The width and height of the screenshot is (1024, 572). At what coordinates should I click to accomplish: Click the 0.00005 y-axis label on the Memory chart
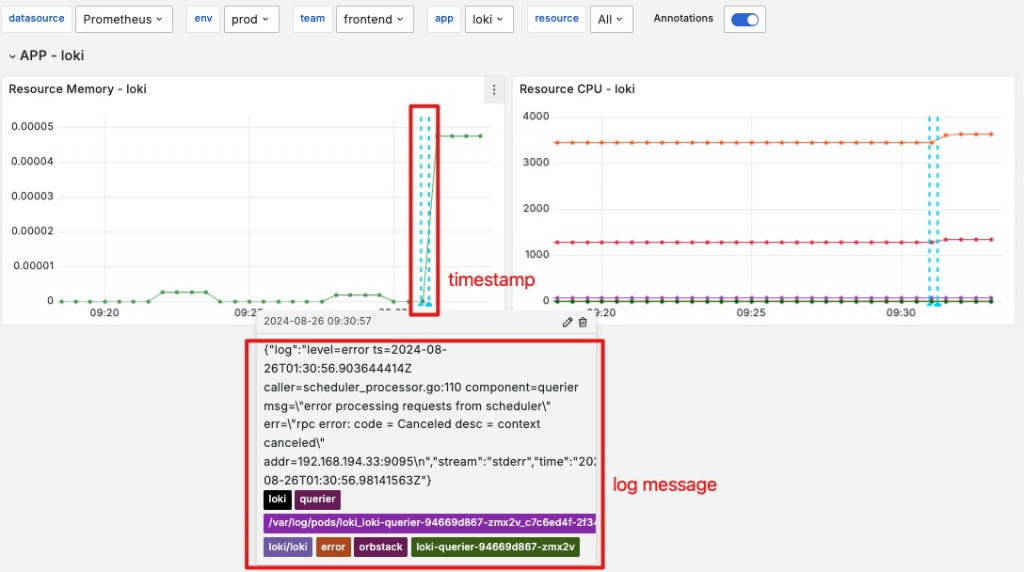pos(32,127)
